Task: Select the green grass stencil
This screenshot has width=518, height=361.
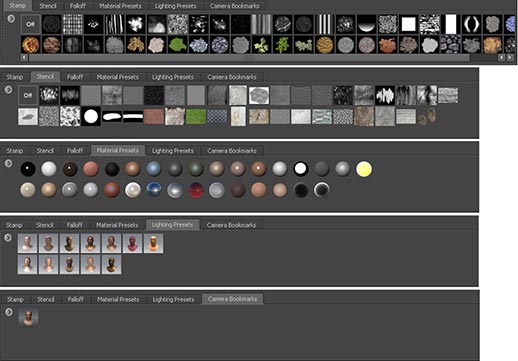Action: pos(196,116)
